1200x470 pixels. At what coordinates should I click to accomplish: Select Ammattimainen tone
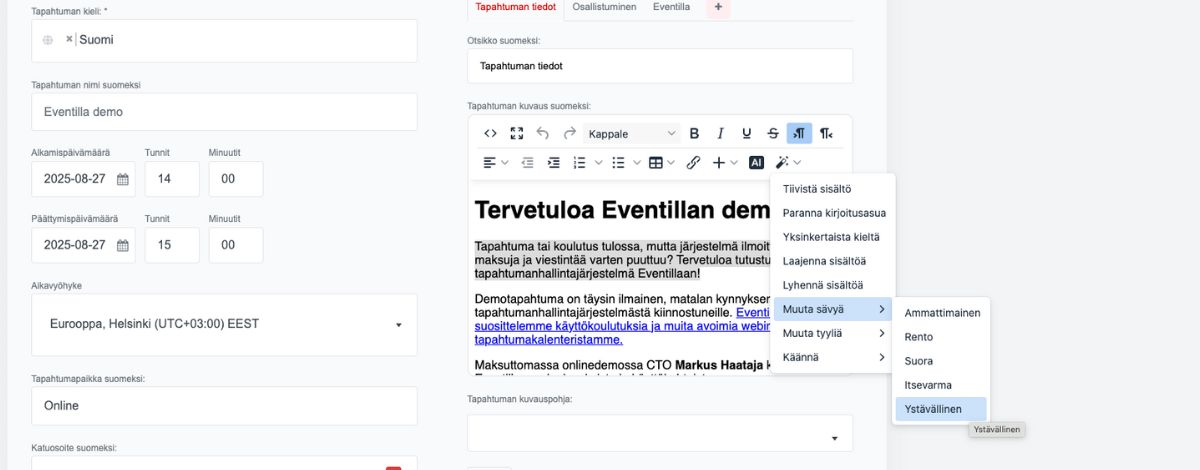coord(941,313)
